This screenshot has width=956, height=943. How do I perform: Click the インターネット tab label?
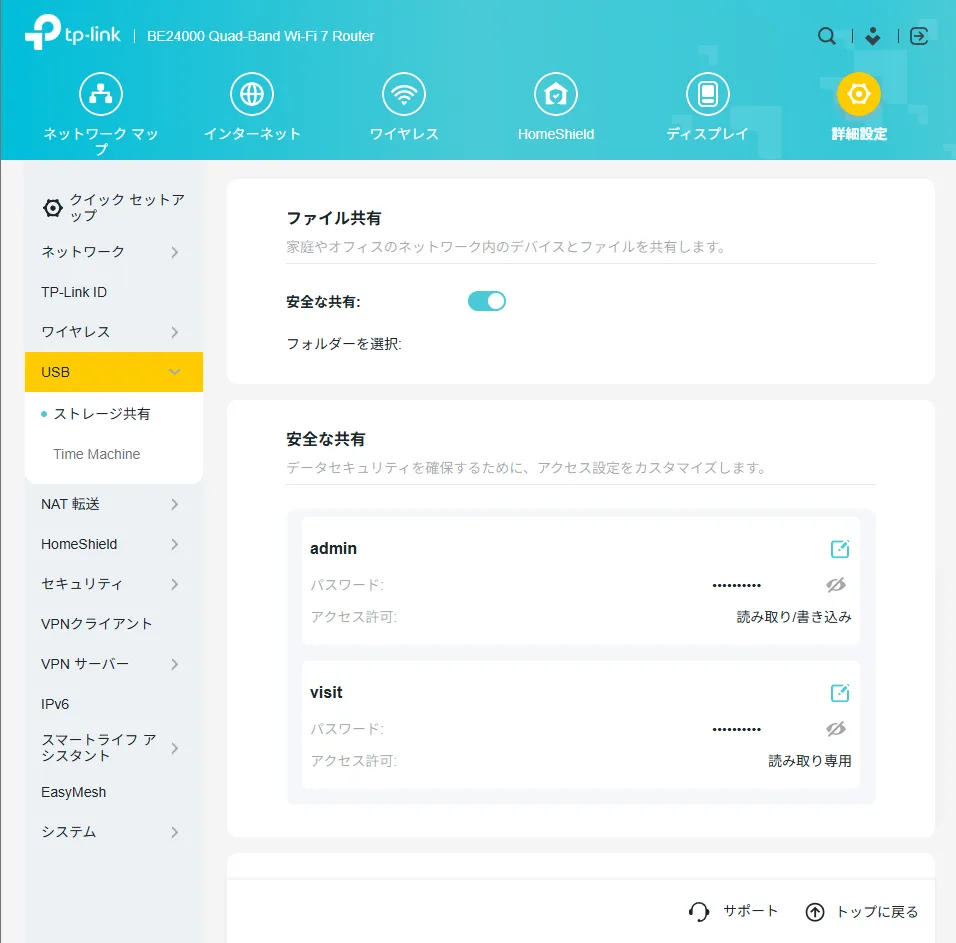252,133
